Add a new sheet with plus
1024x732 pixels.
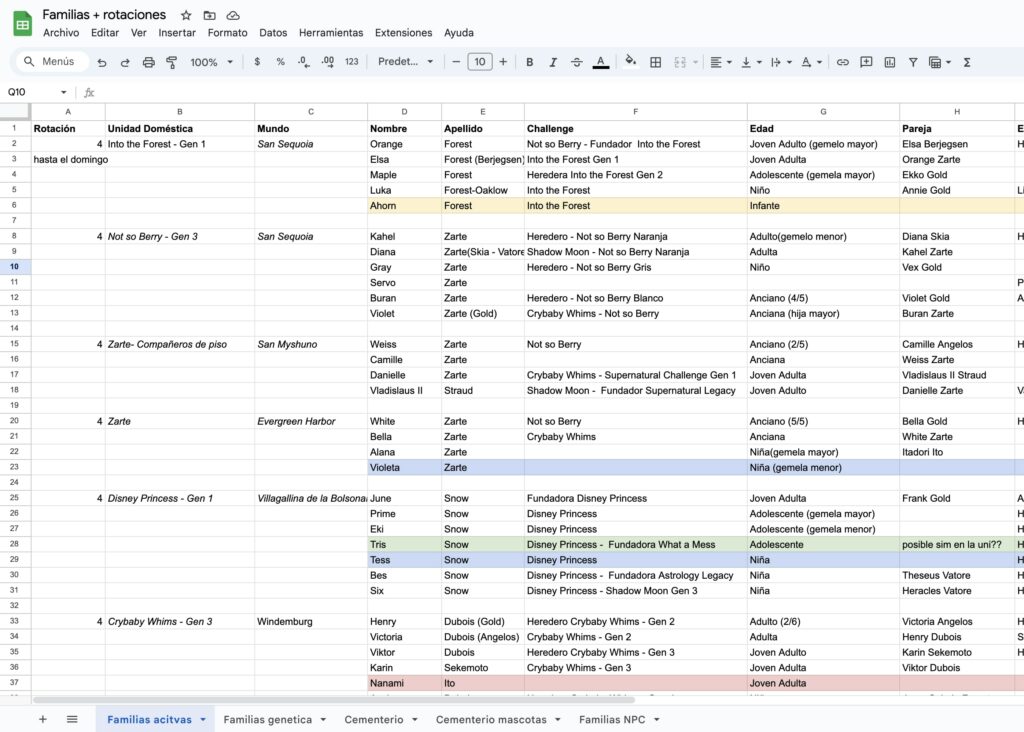(42, 719)
